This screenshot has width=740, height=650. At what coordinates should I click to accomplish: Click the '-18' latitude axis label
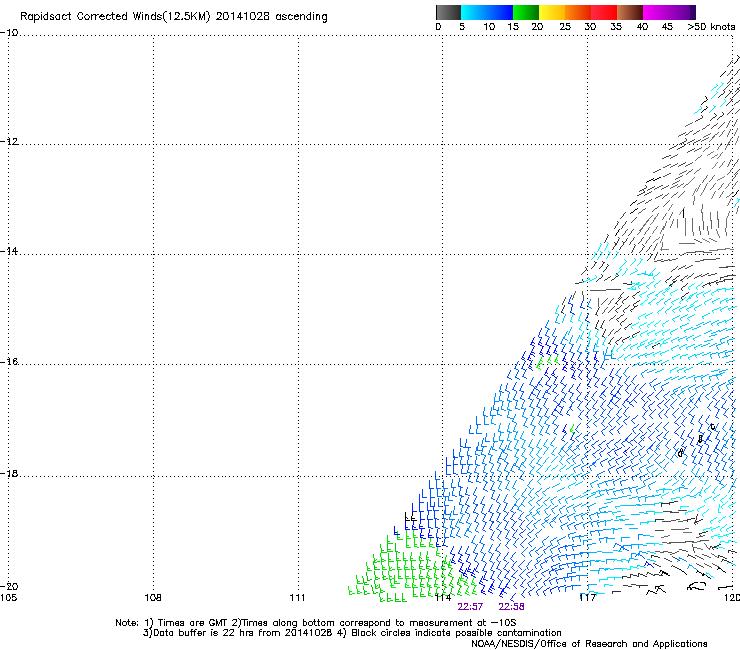(x=9, y=473)
